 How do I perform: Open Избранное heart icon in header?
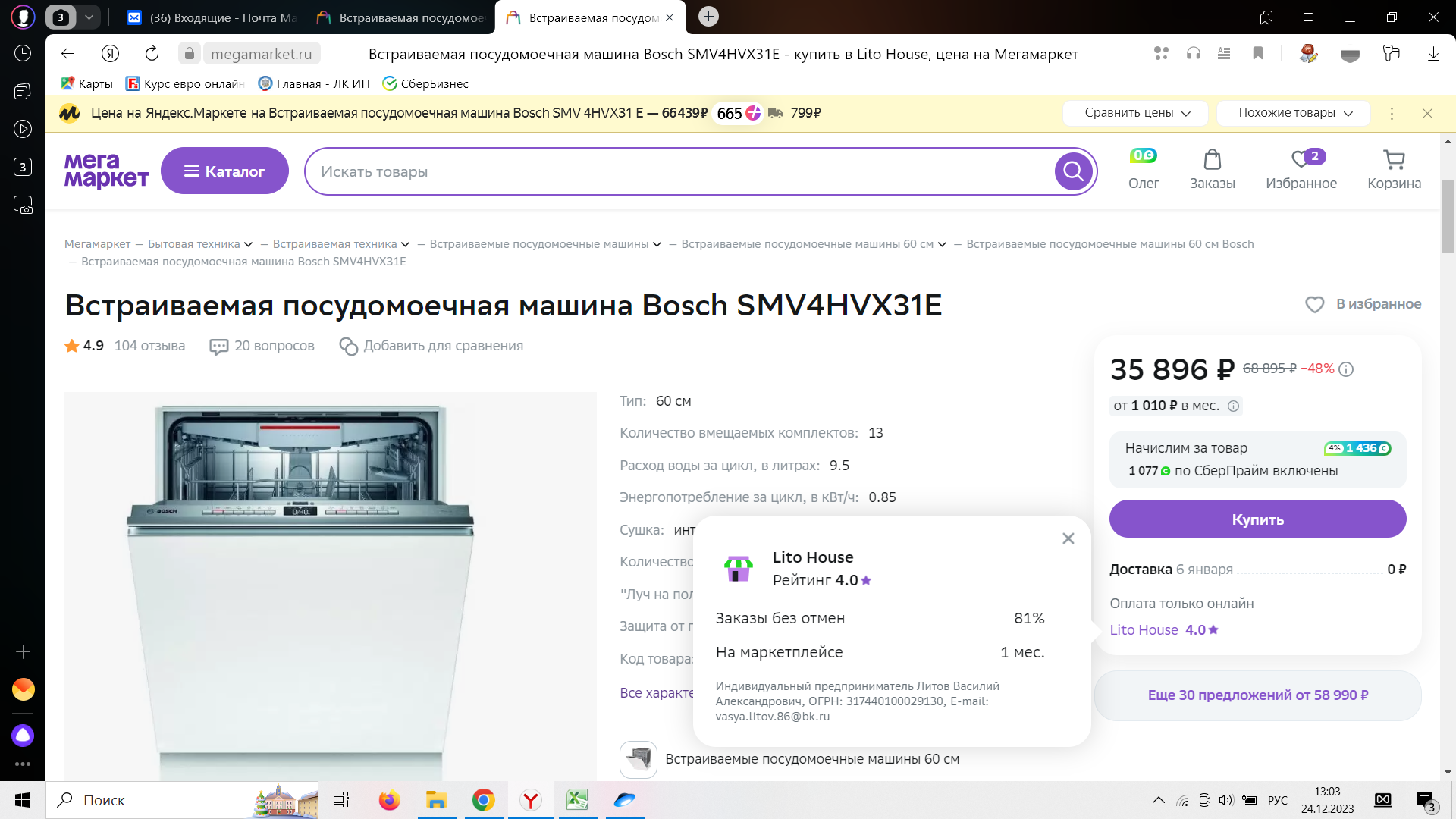tap(1301, 170)
